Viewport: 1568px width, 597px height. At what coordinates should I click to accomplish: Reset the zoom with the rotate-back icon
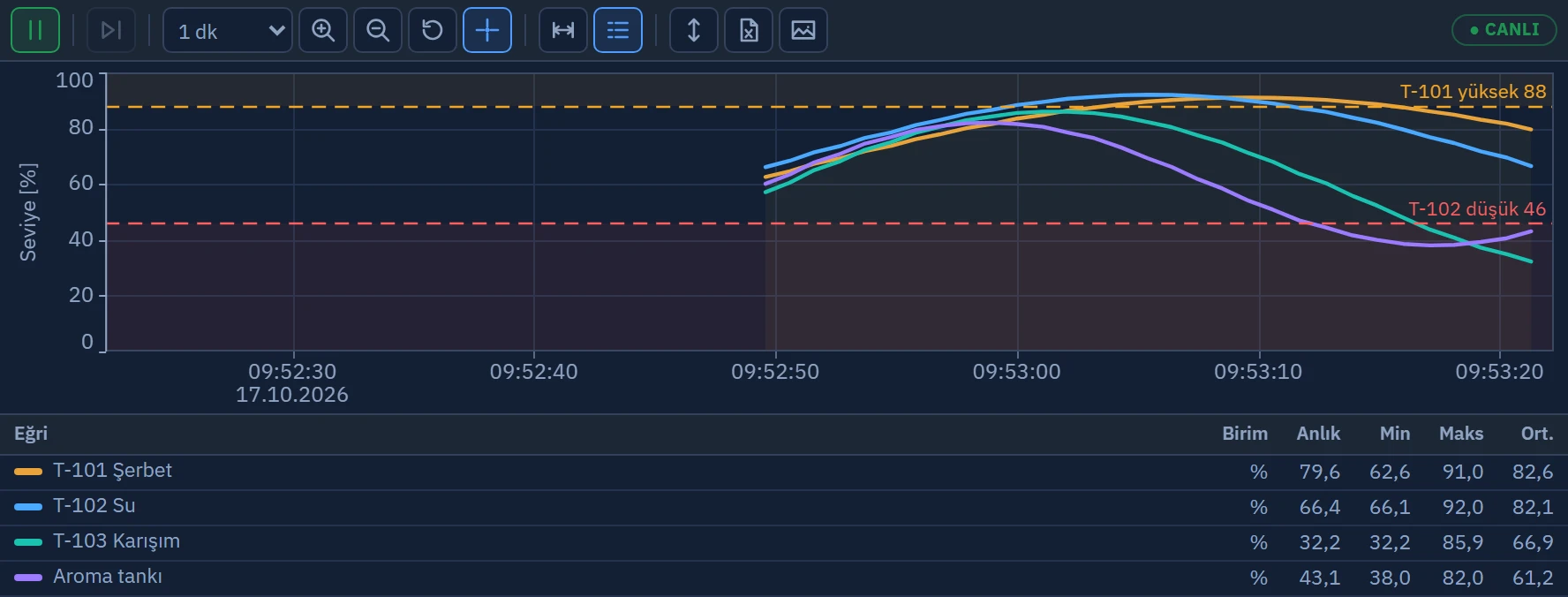[x=433, y=30]
